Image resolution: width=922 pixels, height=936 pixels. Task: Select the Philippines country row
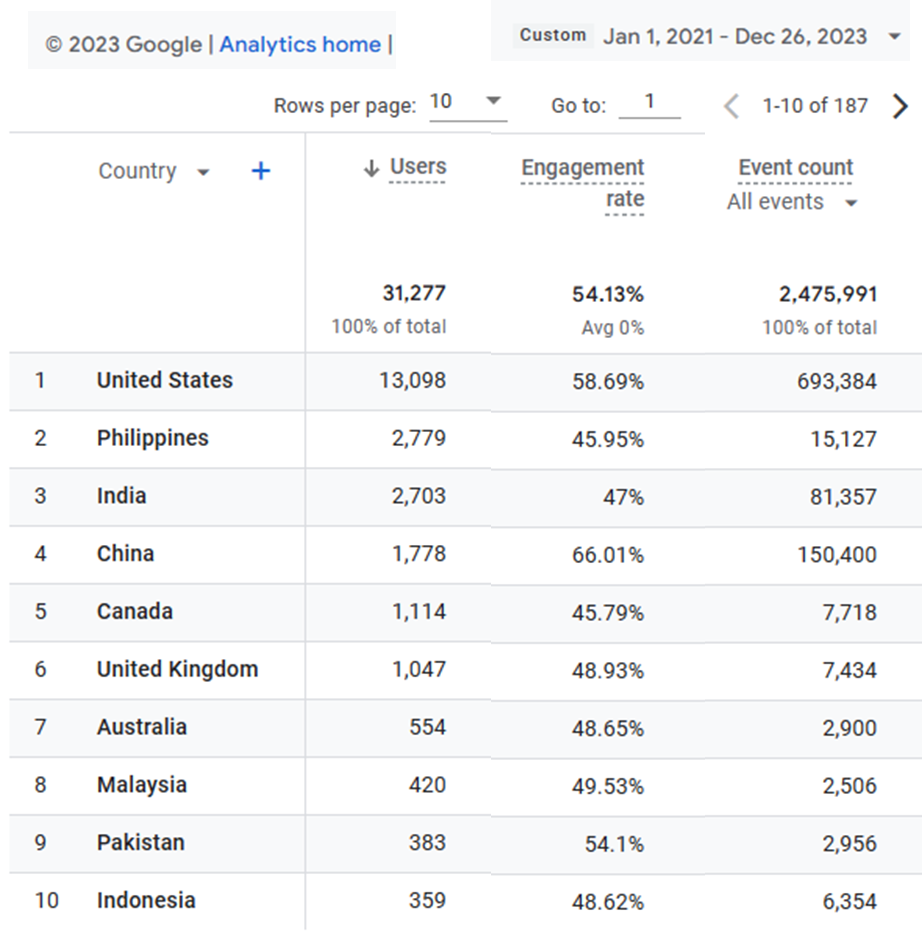point(152,438)
